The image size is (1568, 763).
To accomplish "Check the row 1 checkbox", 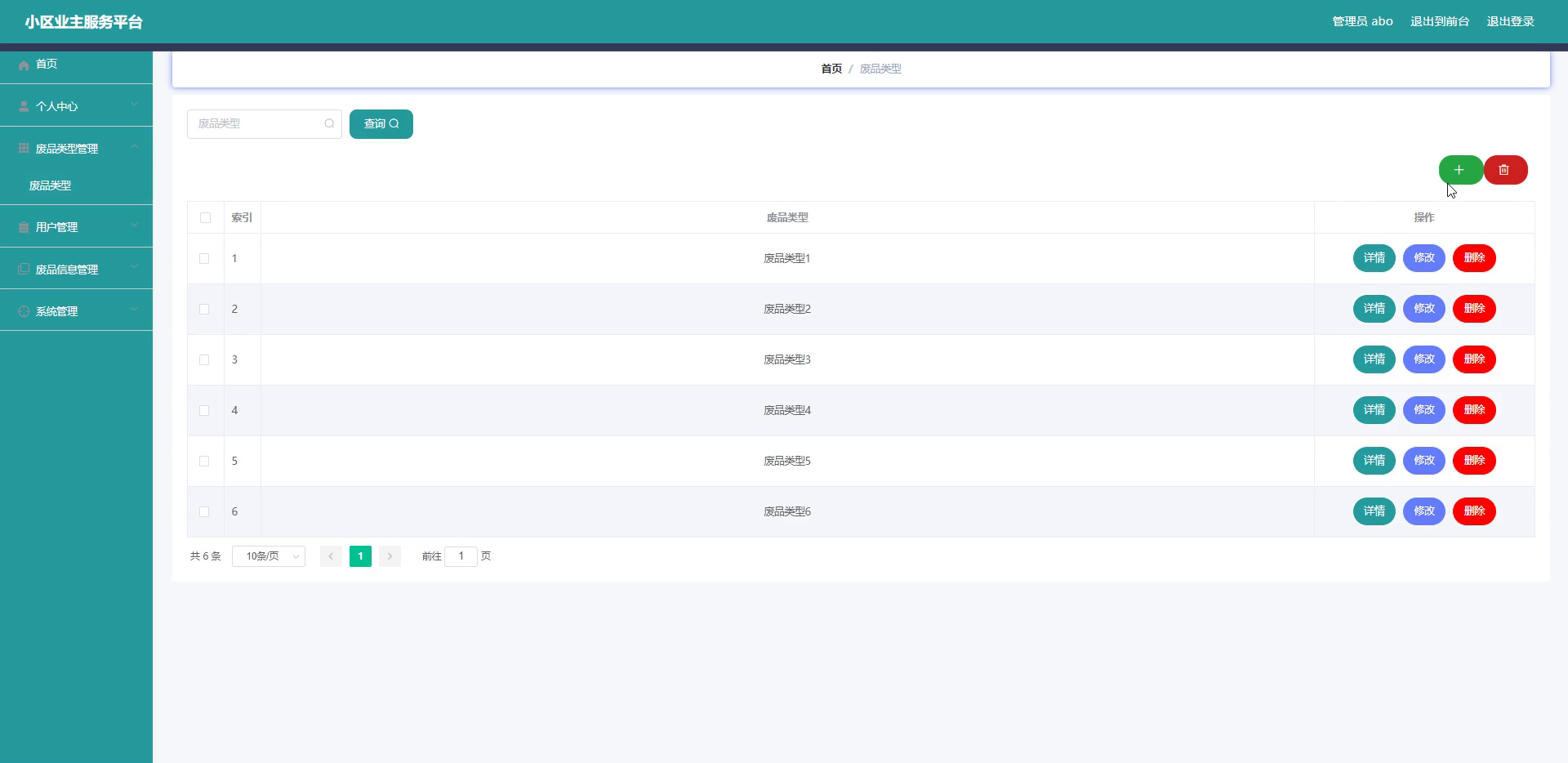I will coord(204,258).
